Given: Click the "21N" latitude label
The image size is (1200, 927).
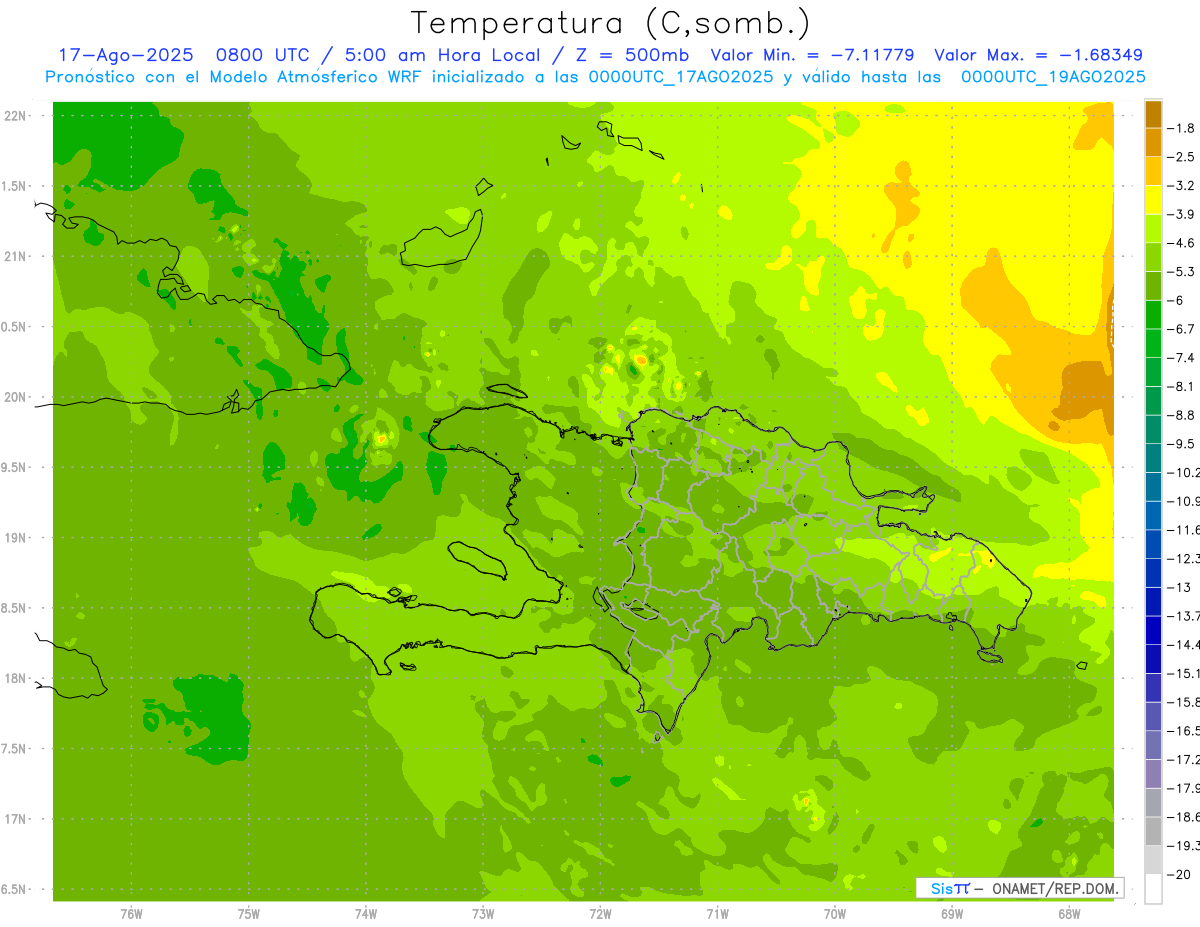Looking at the screenshot, I should (x=14, y=257).
